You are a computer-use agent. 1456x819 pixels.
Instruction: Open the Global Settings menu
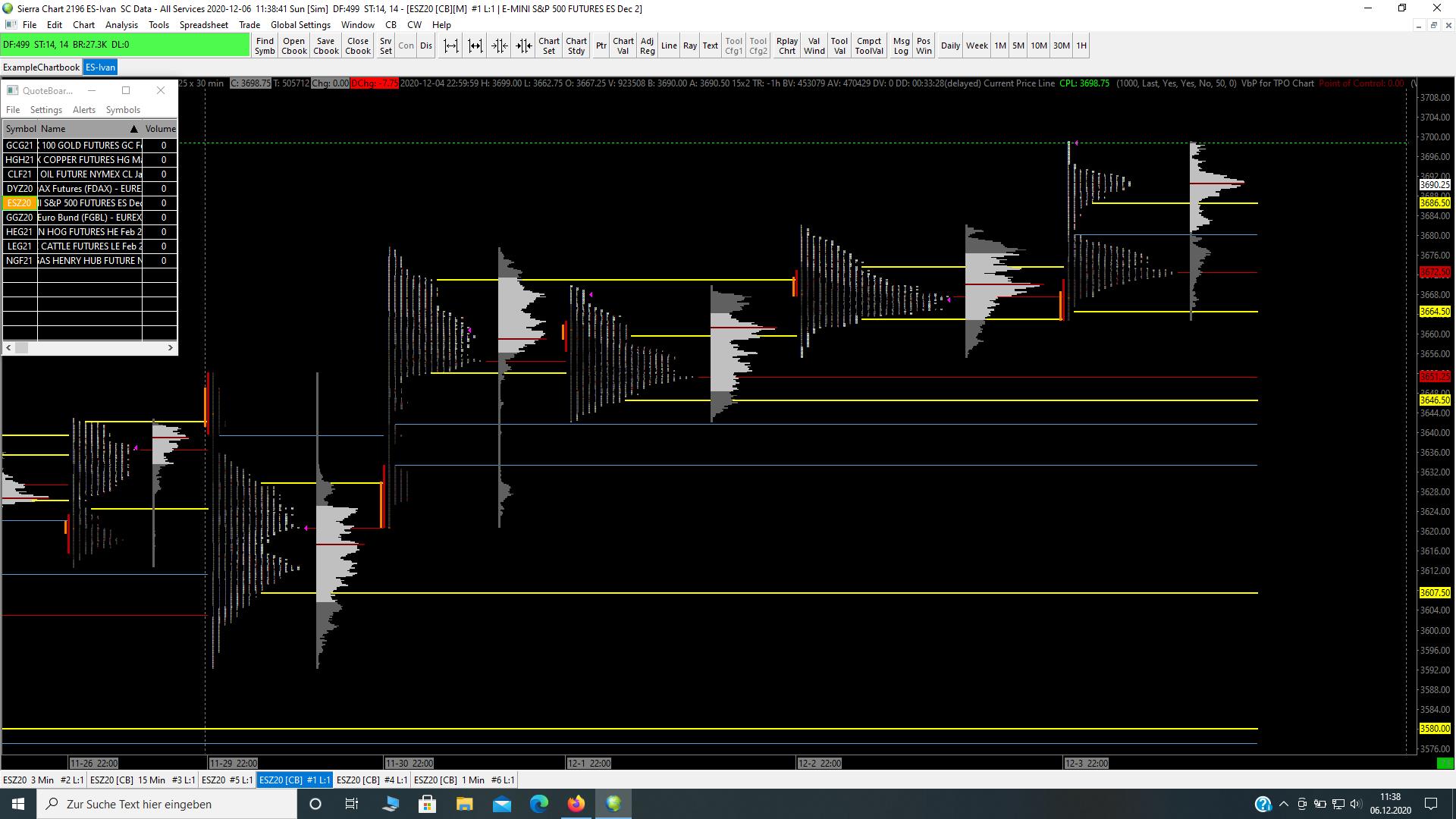(x=300, y=25)
